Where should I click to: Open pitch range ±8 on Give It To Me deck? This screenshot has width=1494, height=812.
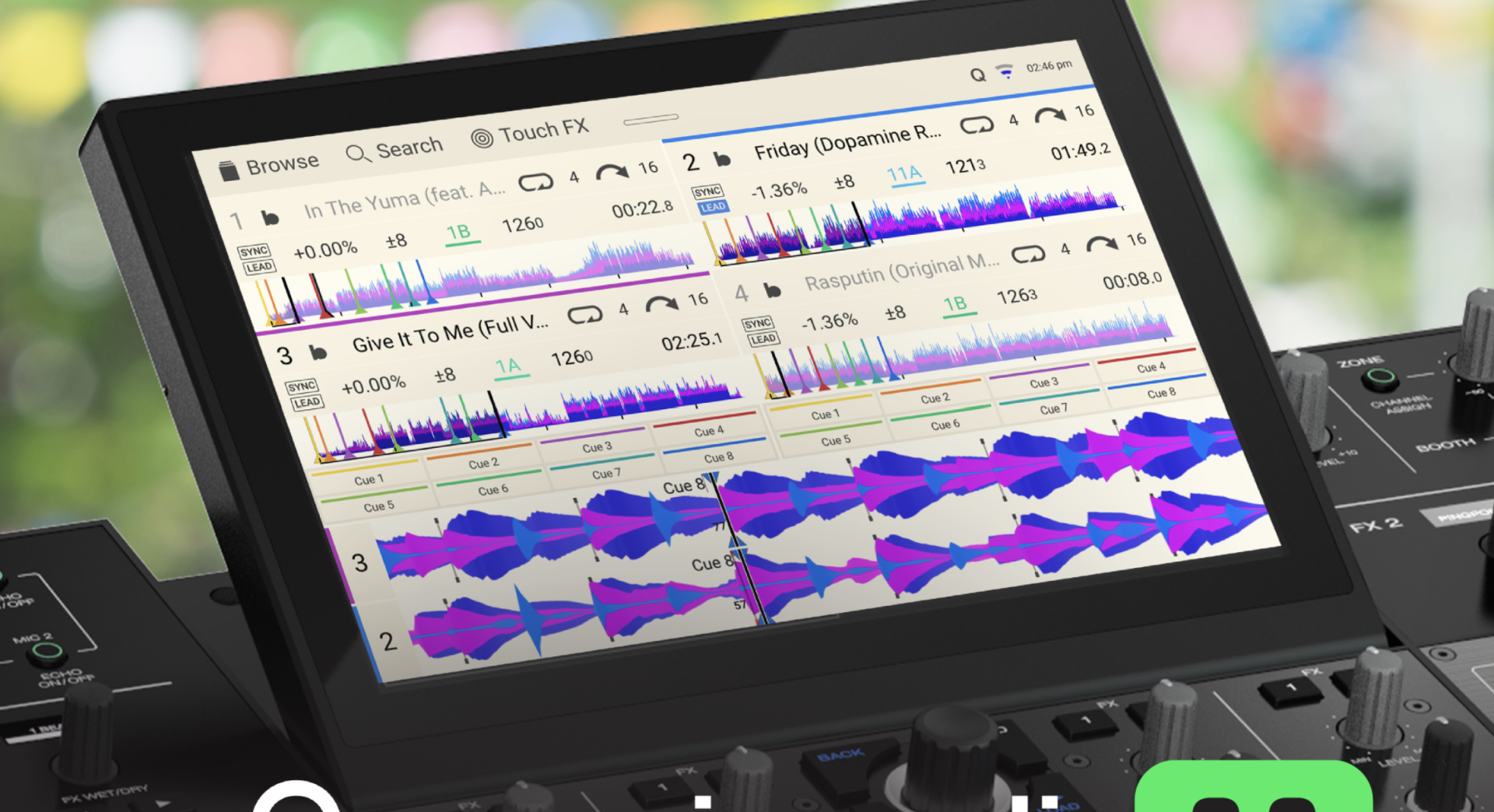coord(445,376)
